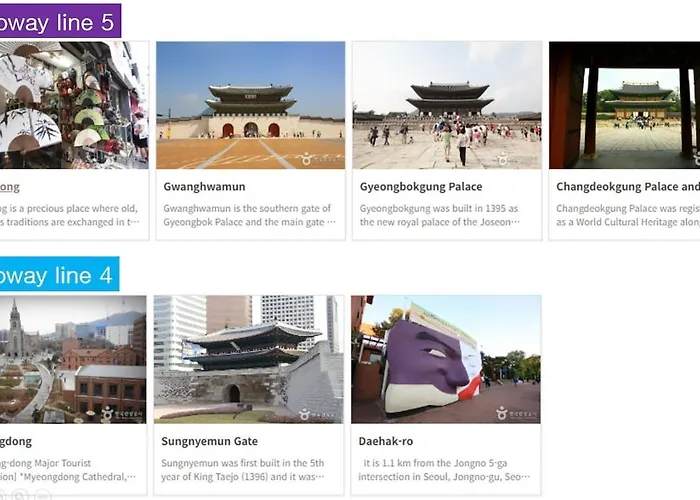Click the Changdeokgung Palace title link
Screen dimensions: 700x500
click(628, 187)
